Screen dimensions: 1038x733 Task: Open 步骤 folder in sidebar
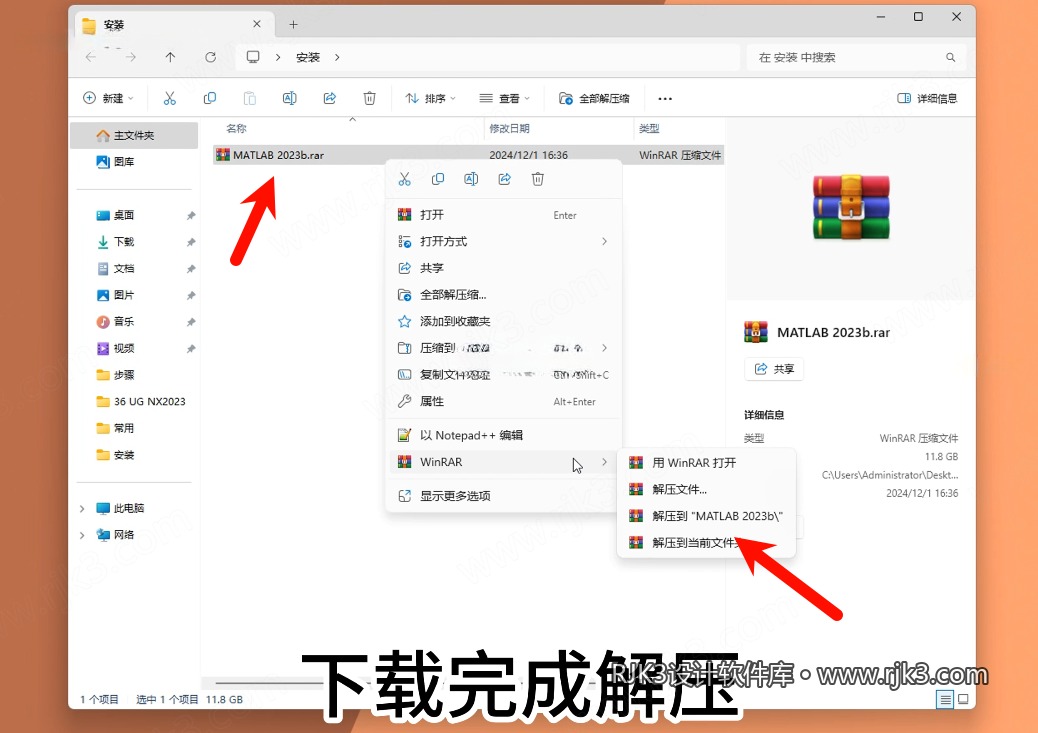(134, 375)
